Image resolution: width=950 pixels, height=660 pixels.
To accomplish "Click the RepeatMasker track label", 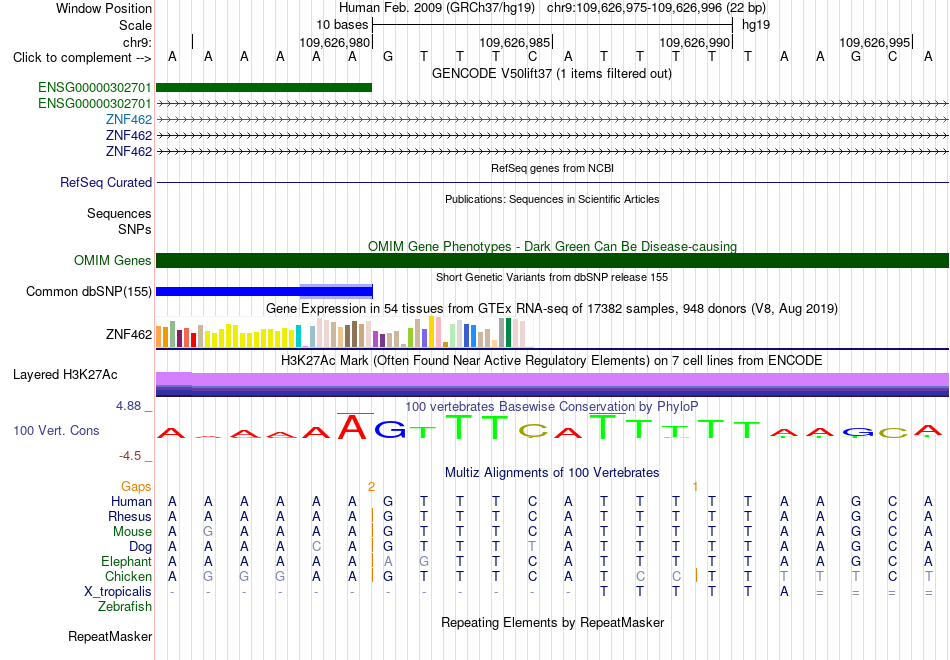I will (x=110, y=636).
